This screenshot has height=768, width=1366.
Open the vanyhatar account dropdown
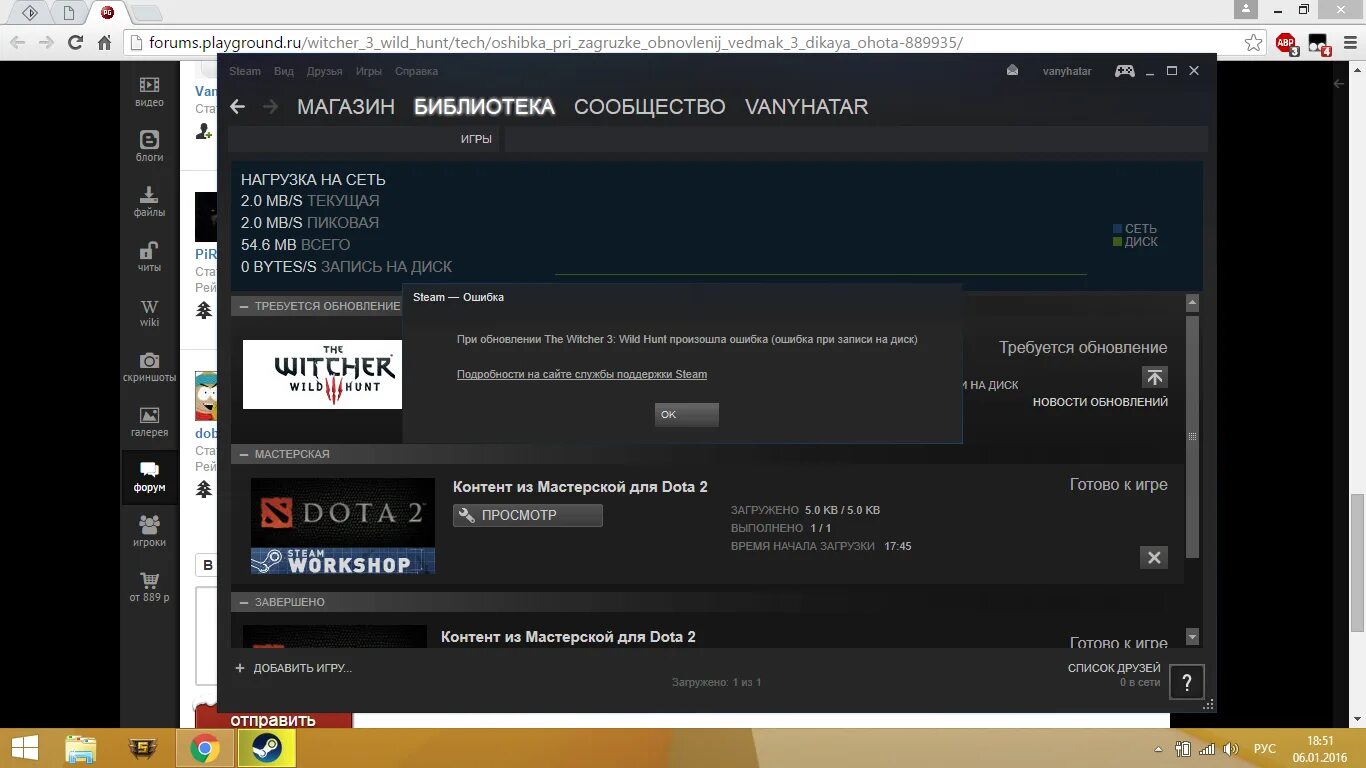click(1067, 71)
